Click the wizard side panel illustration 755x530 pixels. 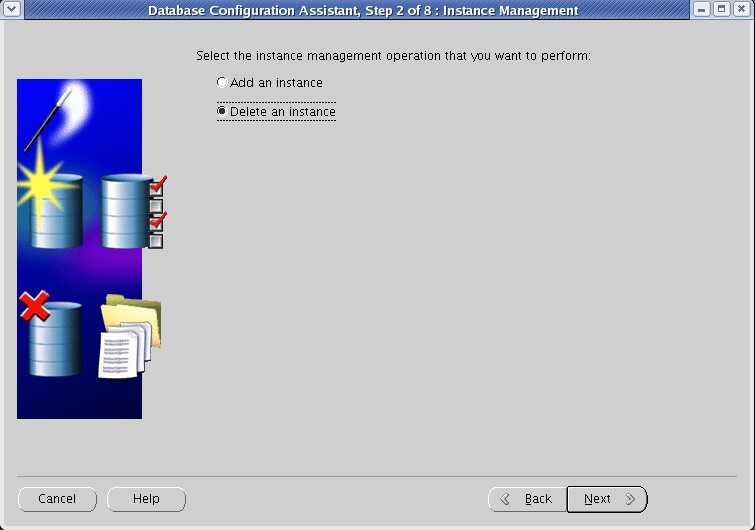point(91,249)
